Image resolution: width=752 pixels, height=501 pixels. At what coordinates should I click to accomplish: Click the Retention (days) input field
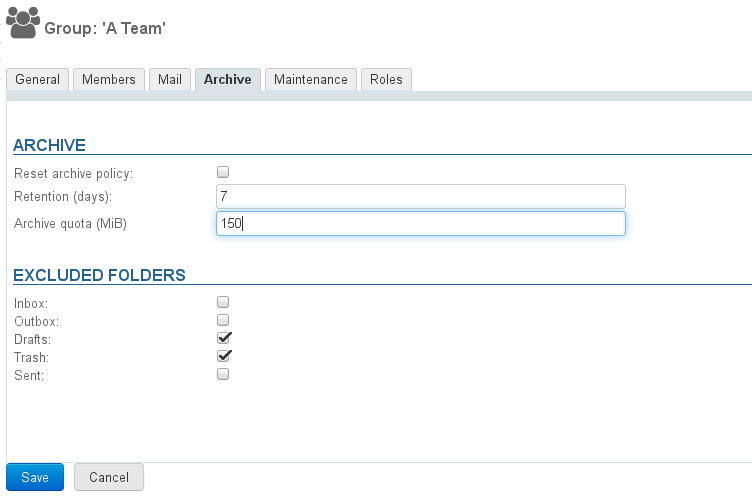click(x=421, y=197)
